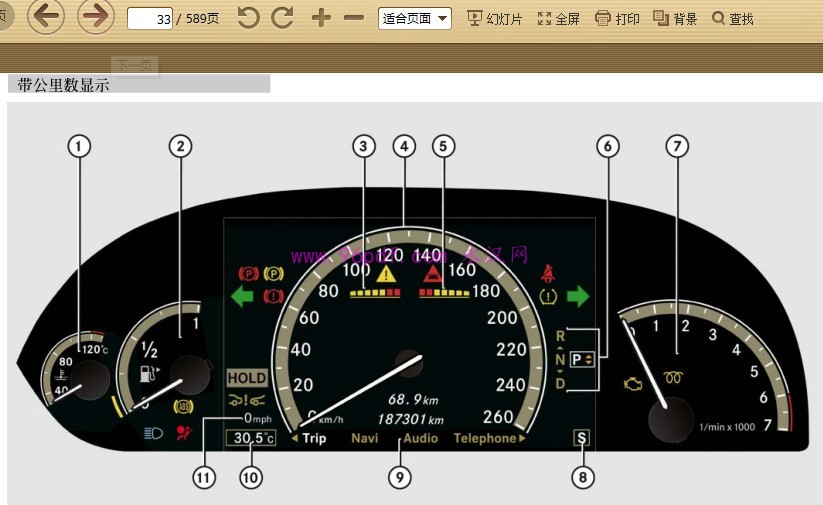Click the yellow car collision icons below HOLD
The width and height of the screenshot is (823, 505).
[x=247, y=400]
